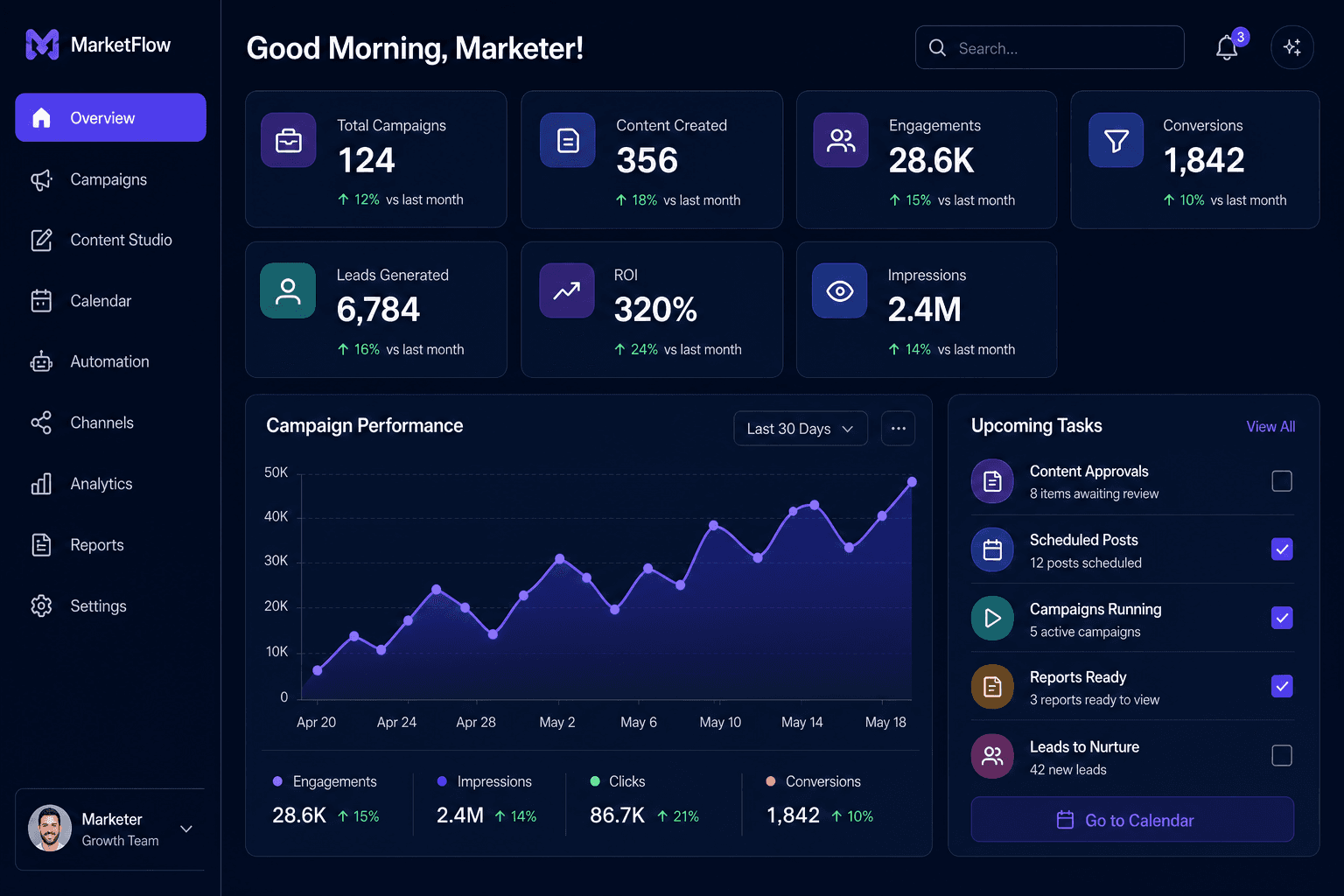The image size is (1344, 896).
Task: Click the Scheduled Posts calendar icon
Action: tap(992, 549)
